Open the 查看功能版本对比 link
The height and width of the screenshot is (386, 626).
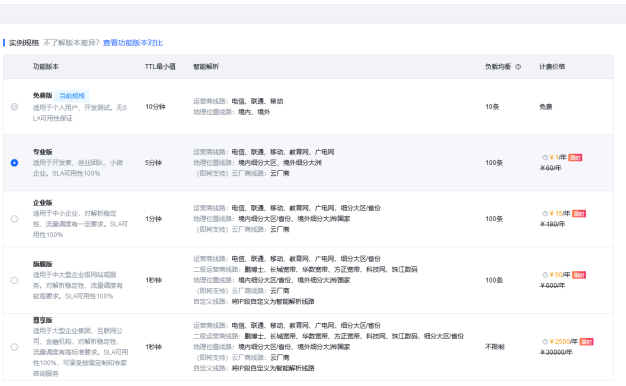point(133,43)
